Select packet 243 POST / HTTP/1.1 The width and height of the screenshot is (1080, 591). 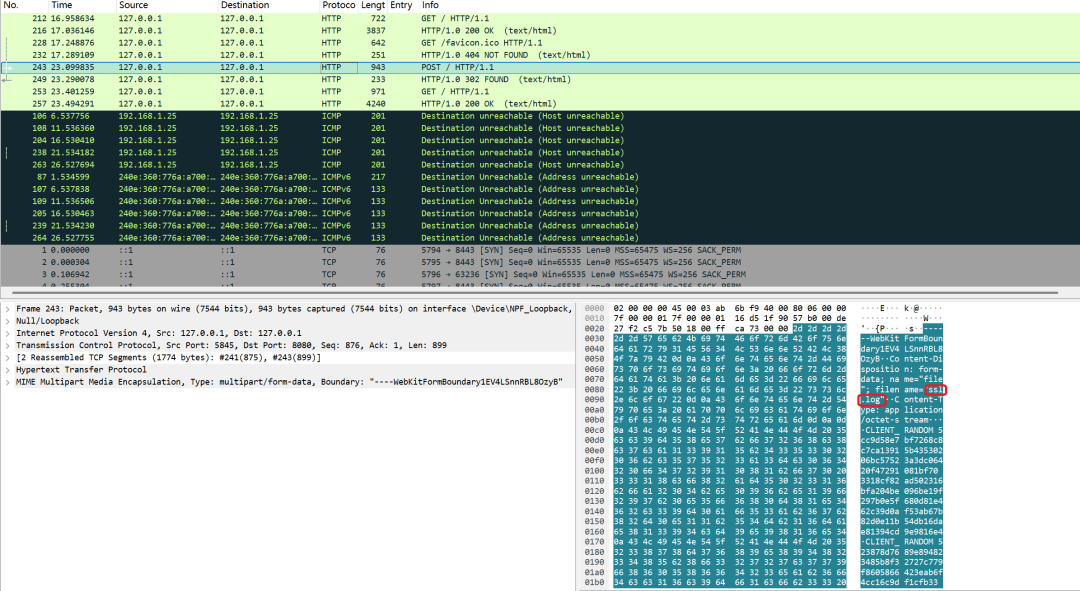[x=540, y=68]
